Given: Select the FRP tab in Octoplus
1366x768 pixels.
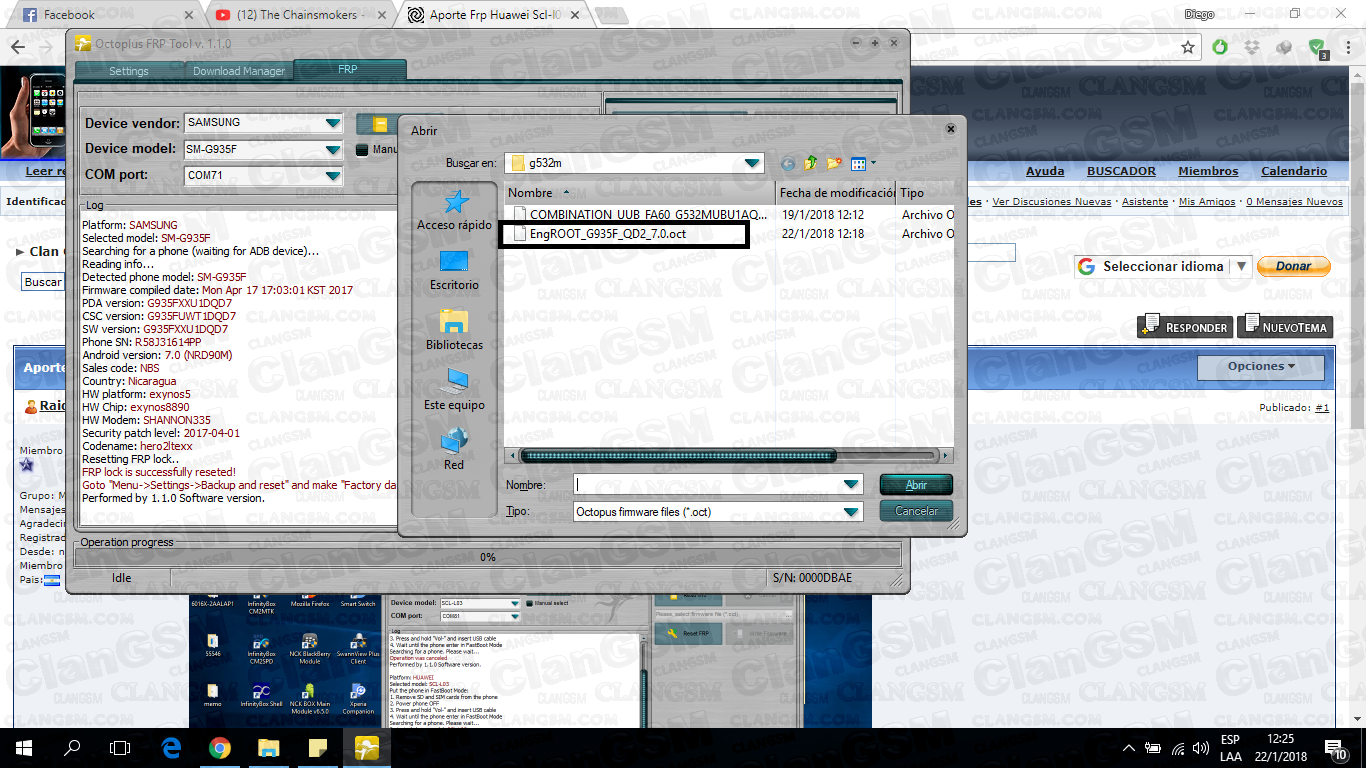Looking at the screenshot, I should coord(348,70).
